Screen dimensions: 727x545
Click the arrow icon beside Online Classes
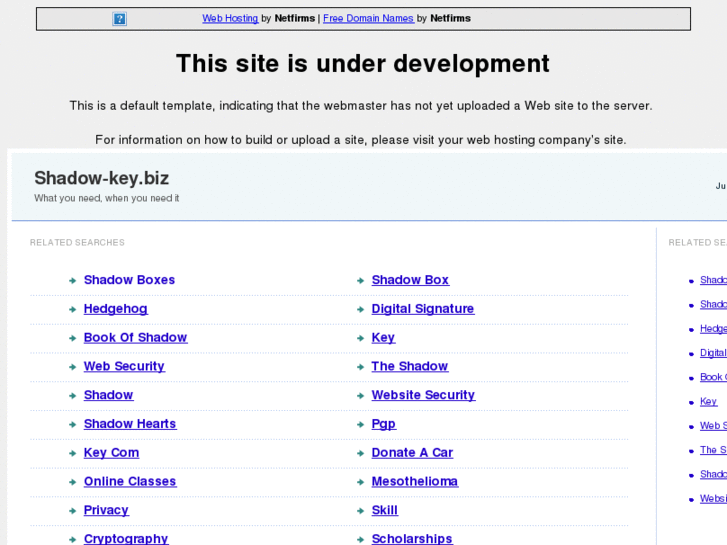click(x=72, y=481)
